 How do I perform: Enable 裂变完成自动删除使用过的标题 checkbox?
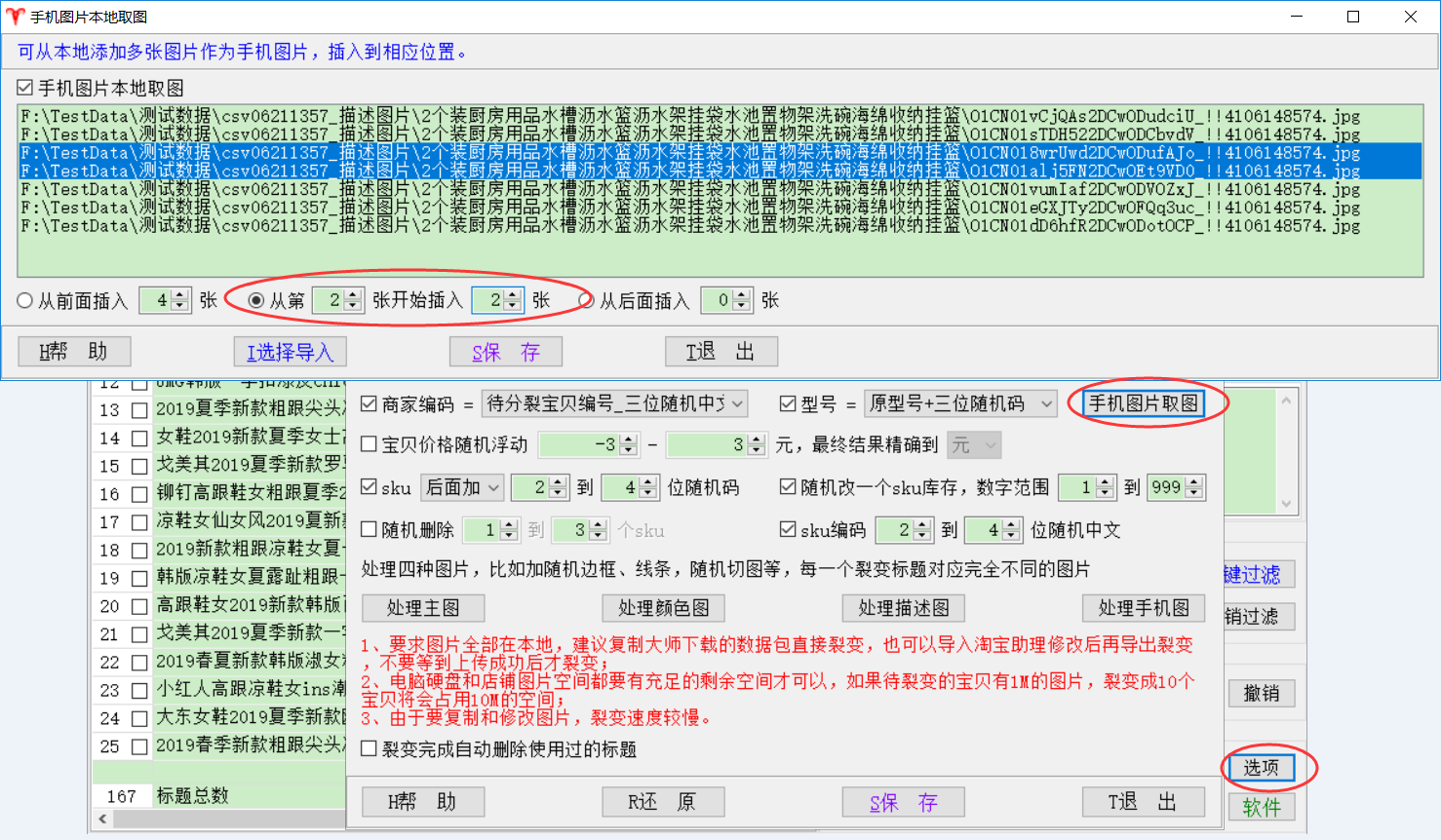tap(370, 749)
